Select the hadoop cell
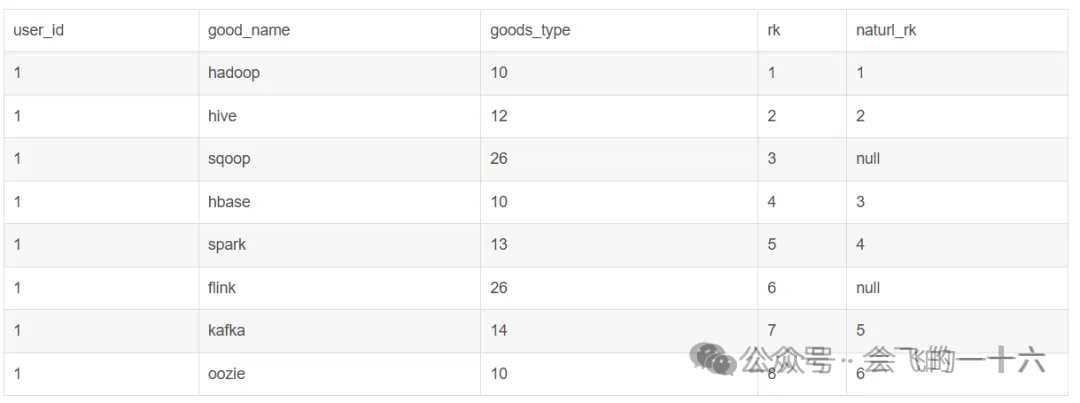This screenshot has height=403, width=1080. 234,73
